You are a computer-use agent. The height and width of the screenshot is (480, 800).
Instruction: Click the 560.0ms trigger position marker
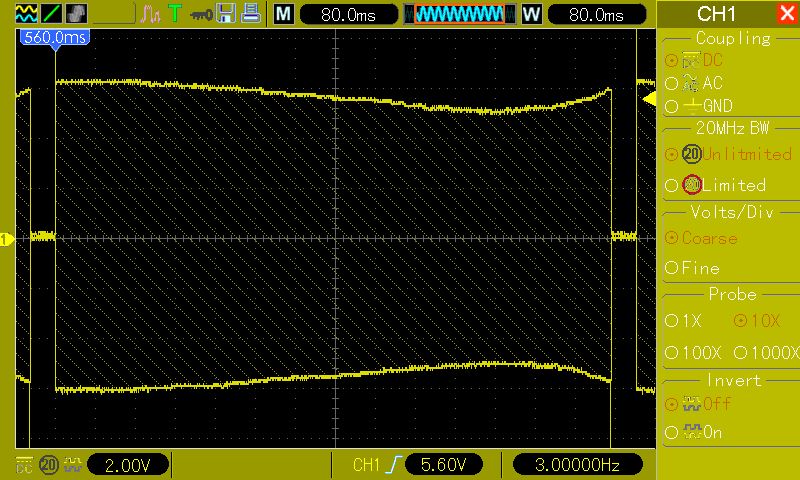coord(55,37)
